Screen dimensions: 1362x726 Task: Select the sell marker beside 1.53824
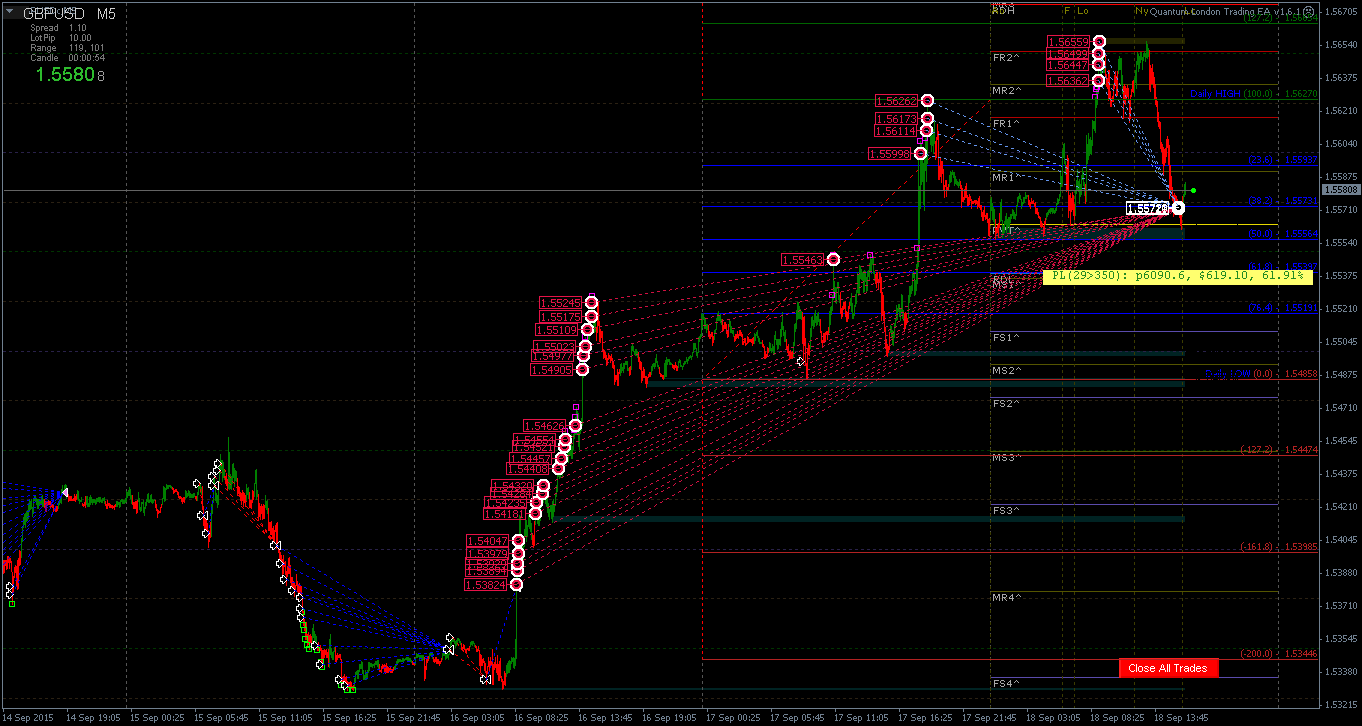516,584
